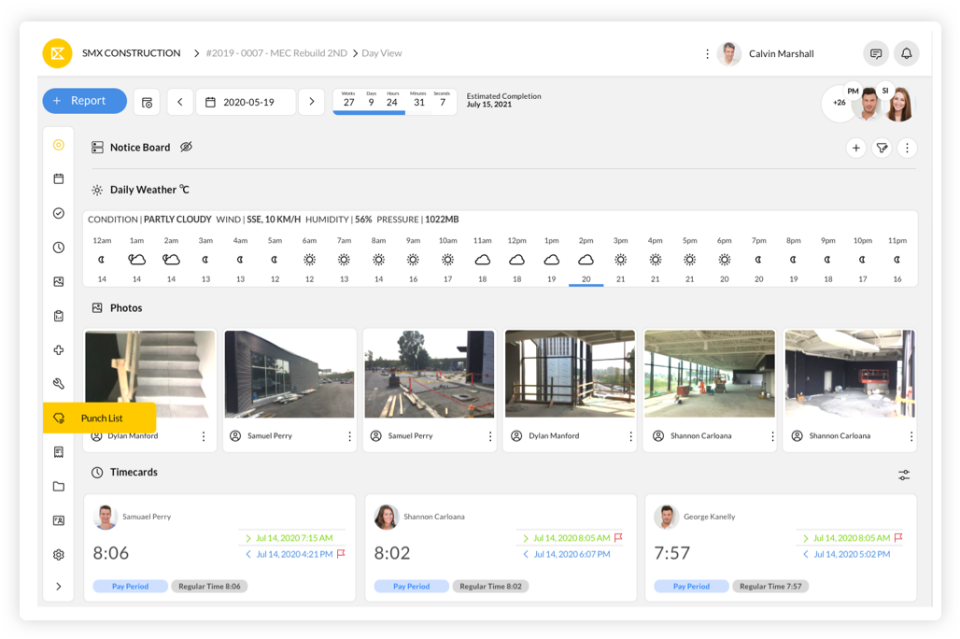Toggle the Pay Period chip on Samuael Perry's timecard
The height and width of the screenshot is (639, 960).
click(x=130, y=586)
